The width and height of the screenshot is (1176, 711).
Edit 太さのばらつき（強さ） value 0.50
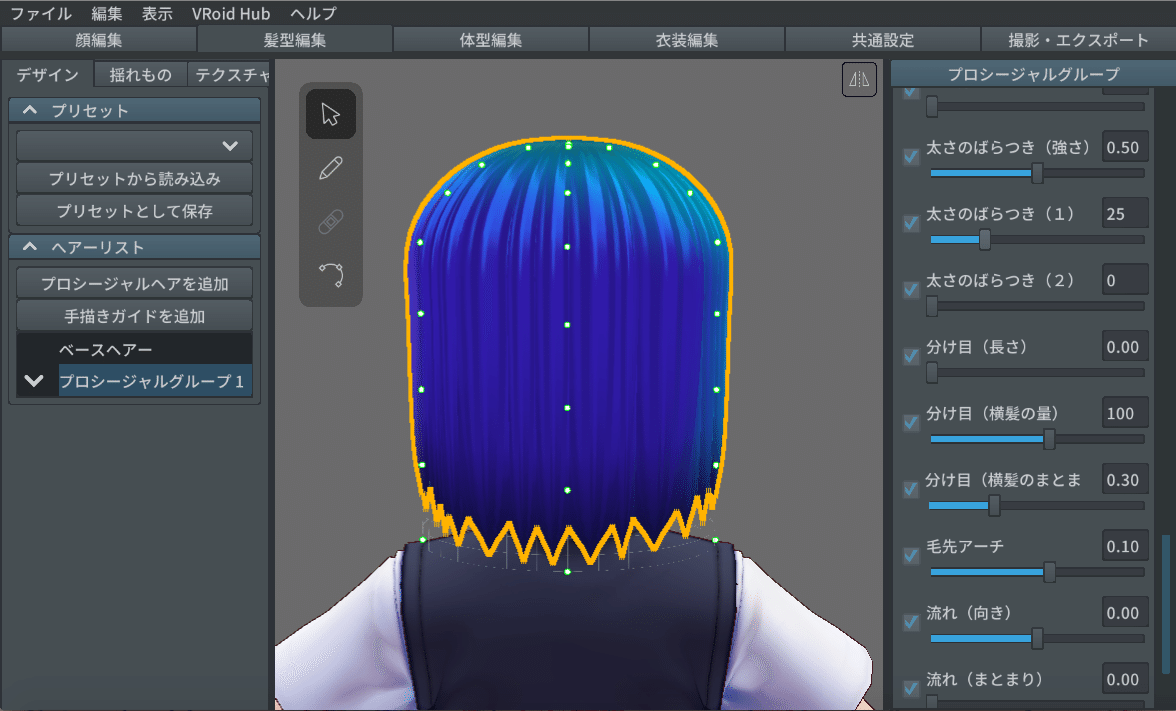click(x=1125, y=147)
